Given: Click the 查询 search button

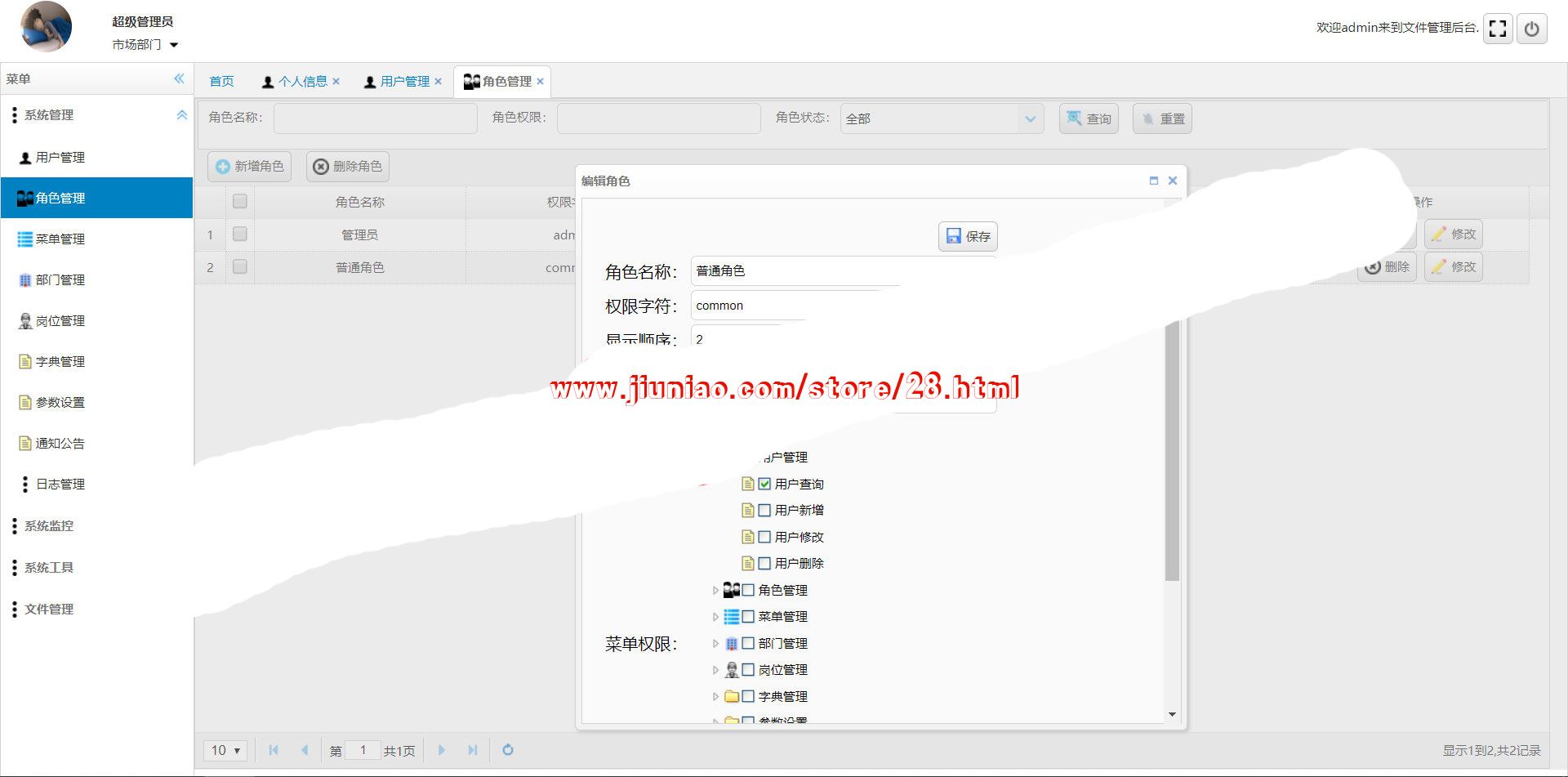Looking at the screenshot, I should [1089, 118].
